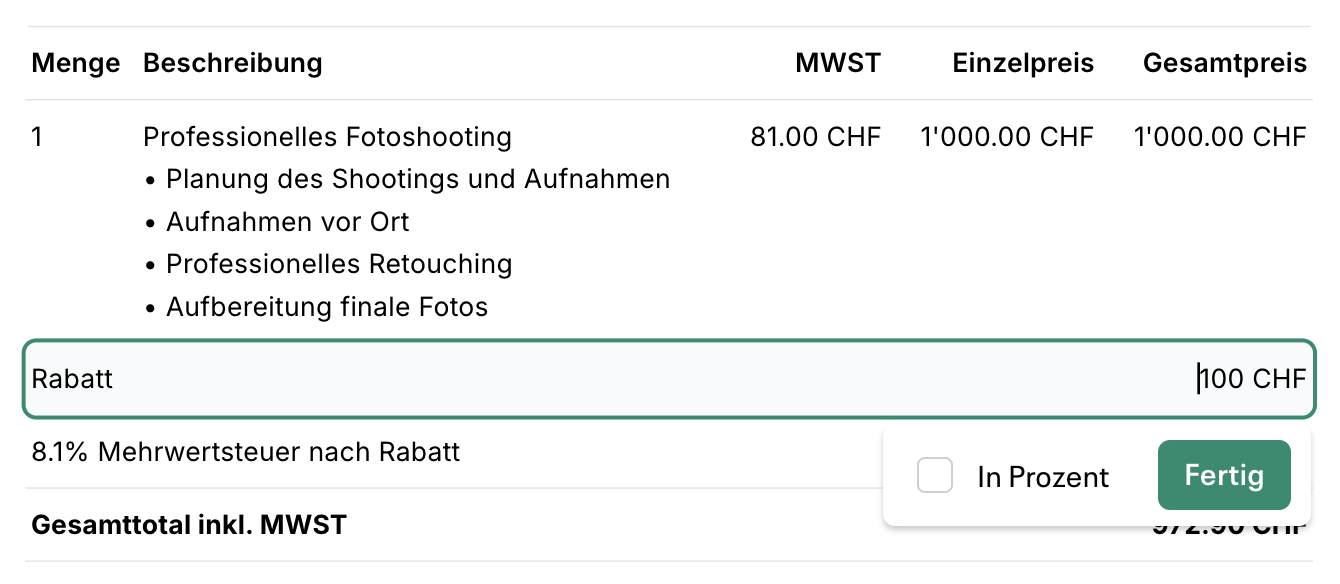Click the Beschreibung column header
The image size is (1340, 584).
[232, 62]
